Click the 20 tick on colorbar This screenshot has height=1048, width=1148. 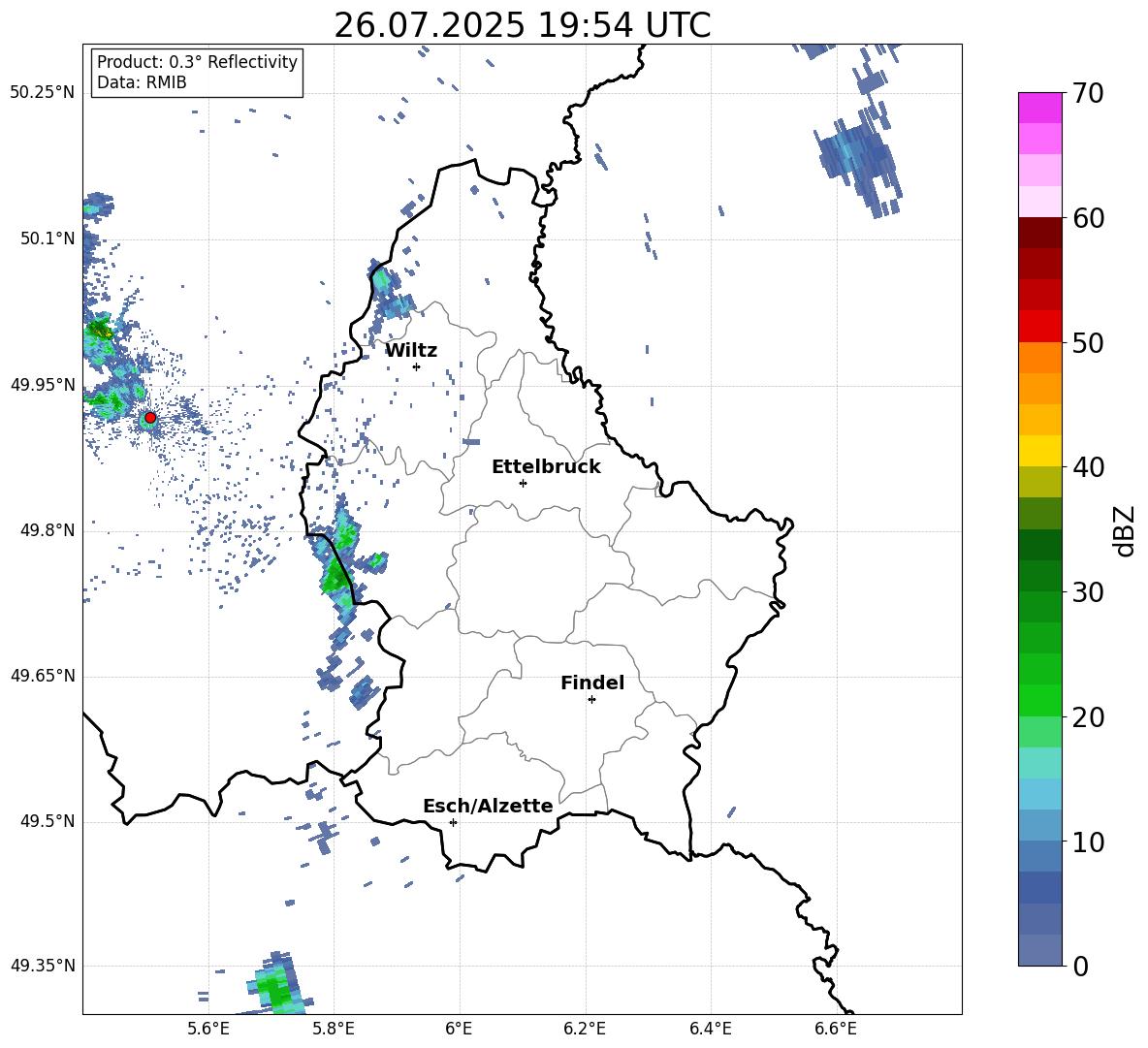point(1088,717)
